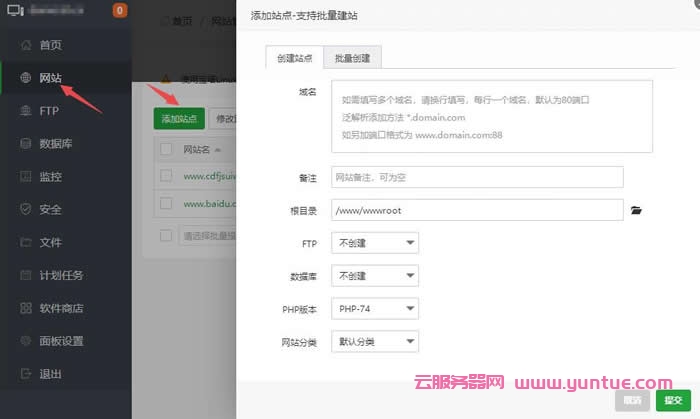
Task: Open the FTP sidebar icon
Action: (24, 111)
